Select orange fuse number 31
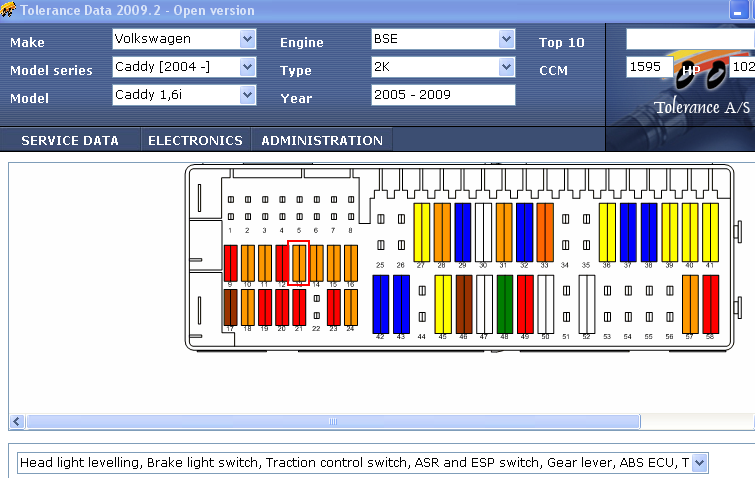 pyautogui.click(x=504, y=233)
